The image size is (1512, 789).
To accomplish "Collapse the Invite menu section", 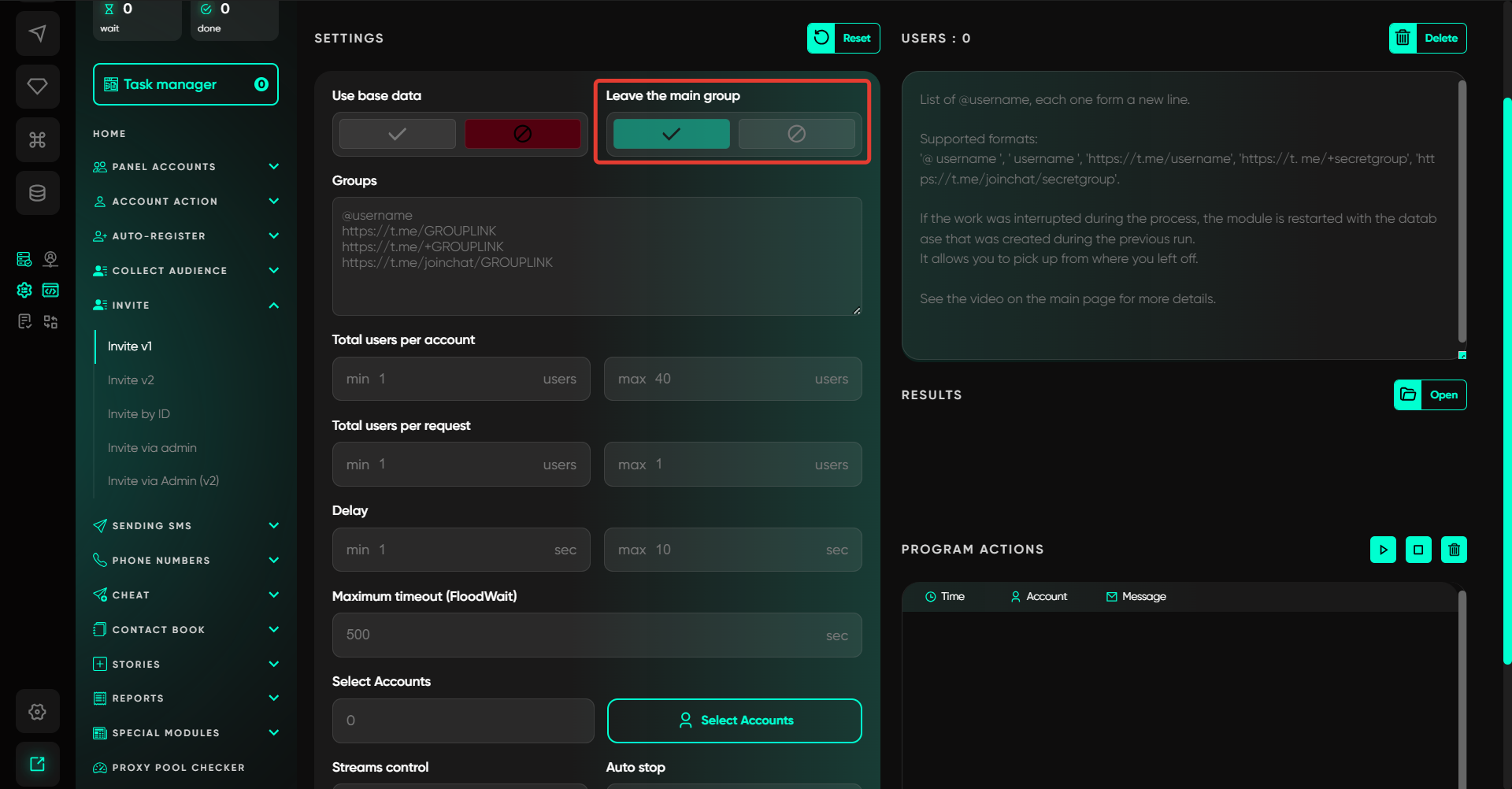I will point(186,306).
